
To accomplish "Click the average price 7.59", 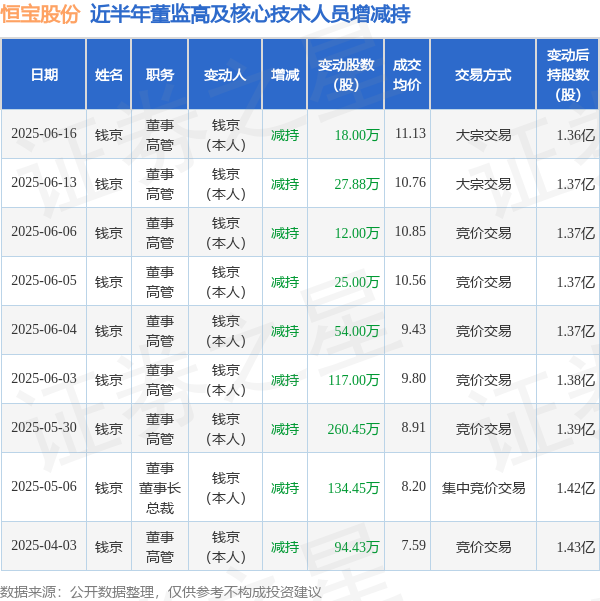I will [414, 546].
